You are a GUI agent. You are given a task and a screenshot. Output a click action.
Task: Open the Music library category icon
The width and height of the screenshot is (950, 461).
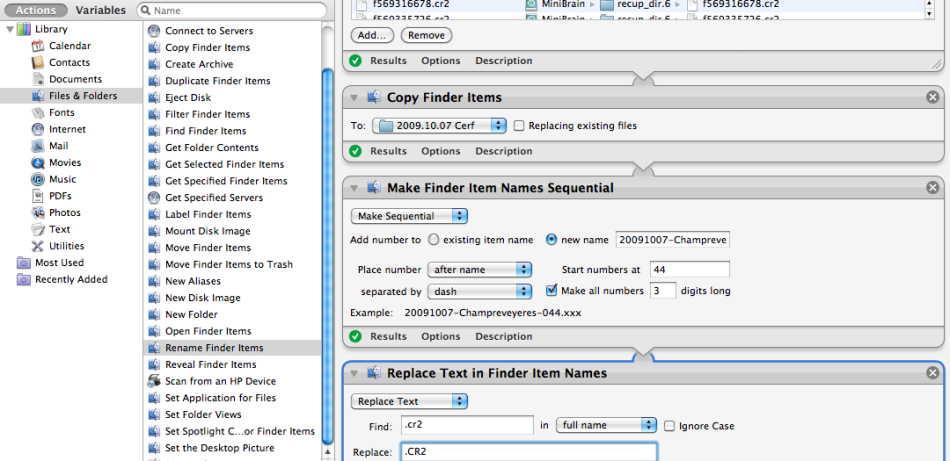coord(37,179)
